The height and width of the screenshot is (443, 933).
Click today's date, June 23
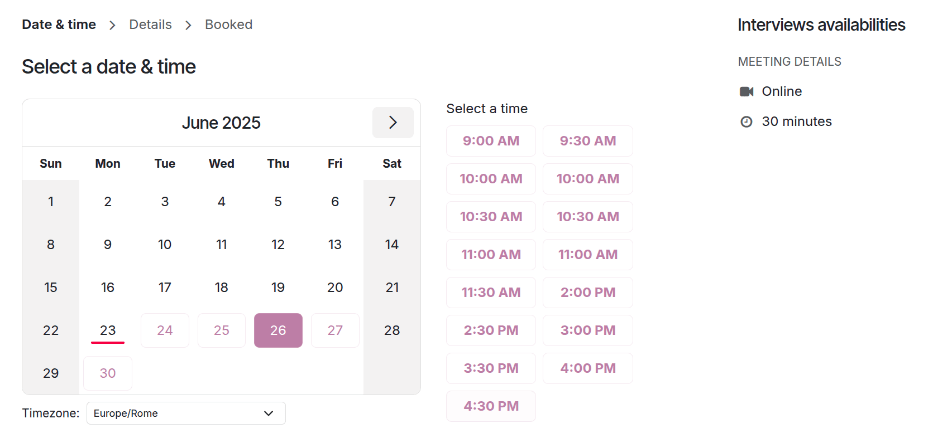click(108, 330)
